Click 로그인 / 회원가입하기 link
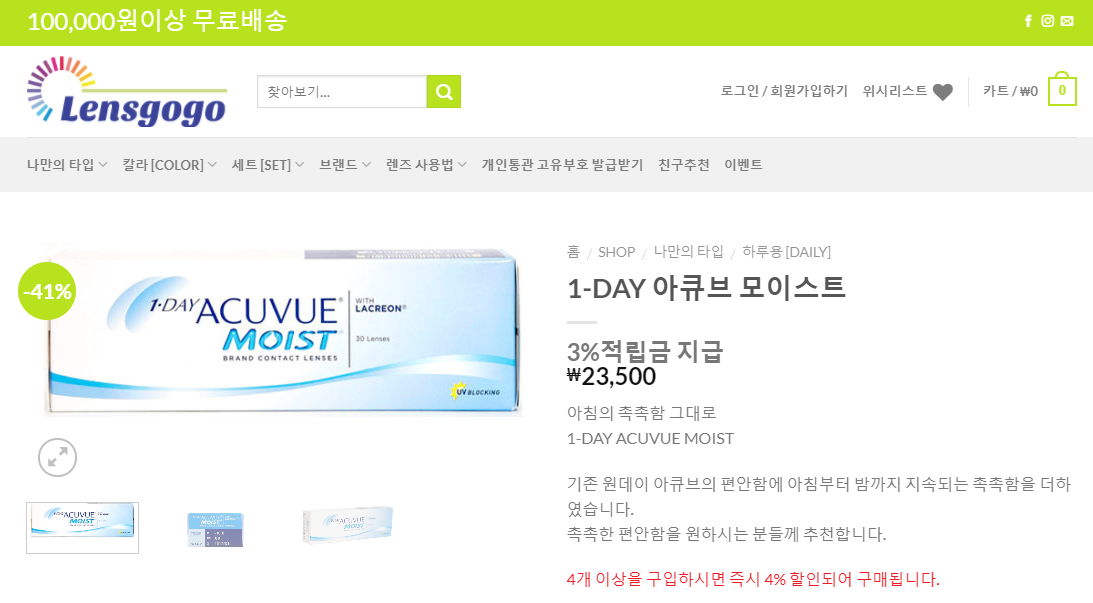Screen dimensions: 1093x603 pos(784,91)
